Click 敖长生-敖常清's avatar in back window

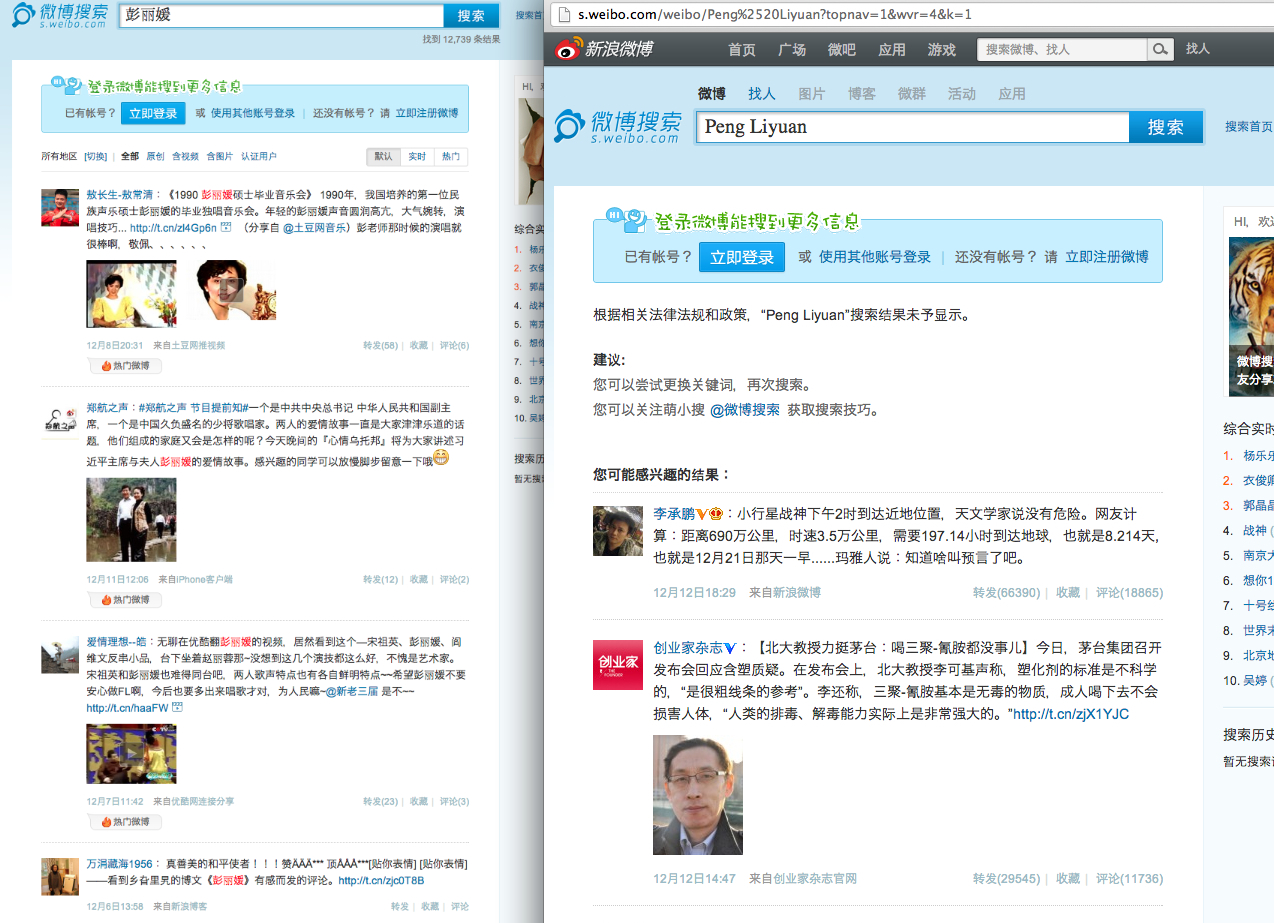pos(60,207)
